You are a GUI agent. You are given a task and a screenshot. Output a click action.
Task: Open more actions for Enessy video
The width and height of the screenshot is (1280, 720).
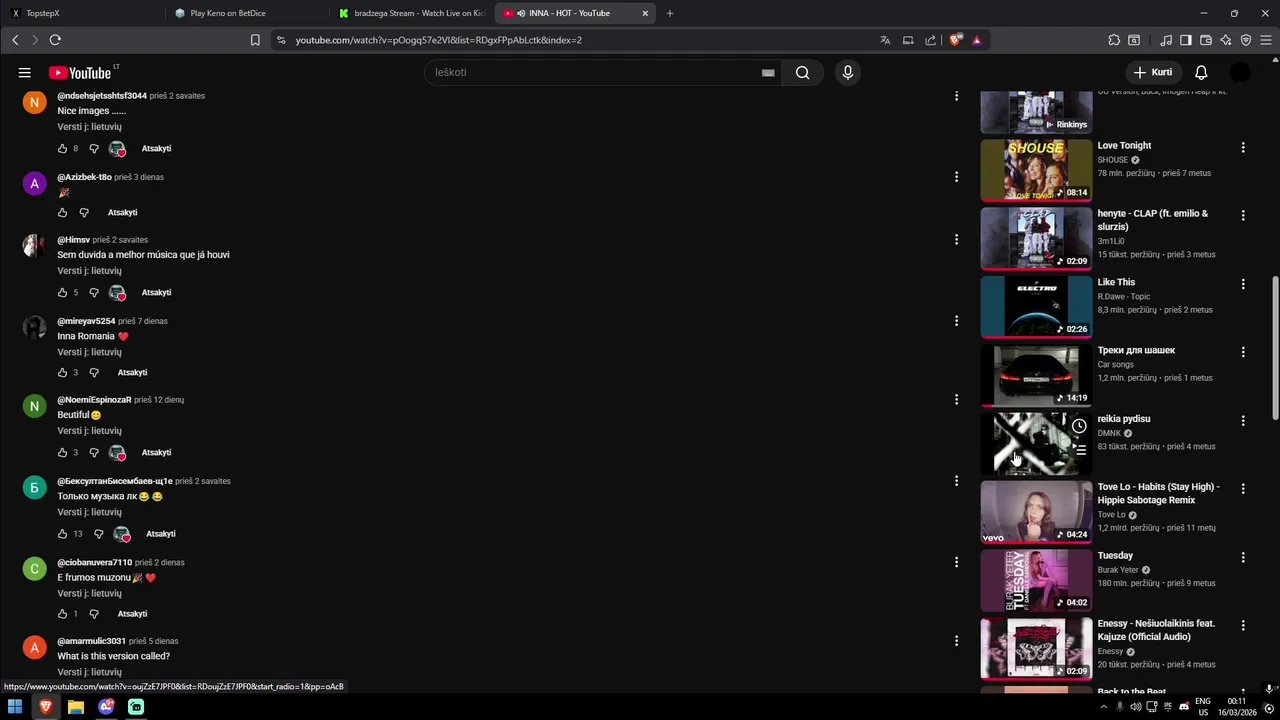pos(1243,625)
